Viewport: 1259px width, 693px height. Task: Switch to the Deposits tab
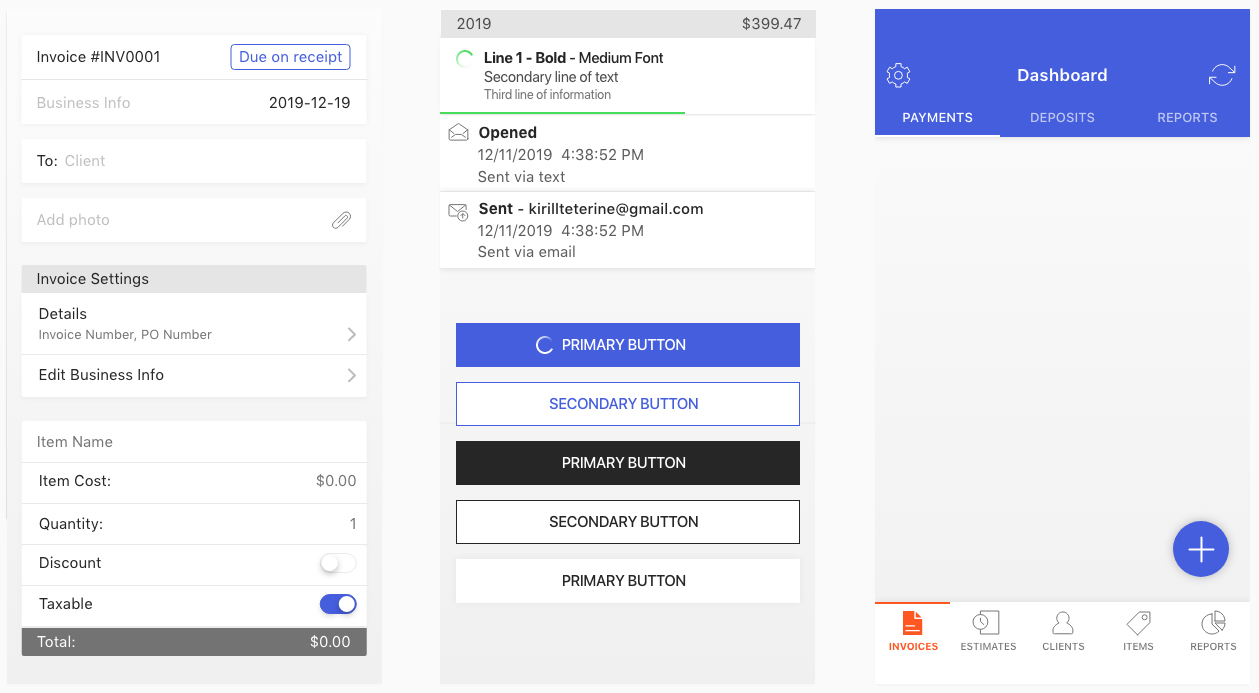(x=1062, y=117)
